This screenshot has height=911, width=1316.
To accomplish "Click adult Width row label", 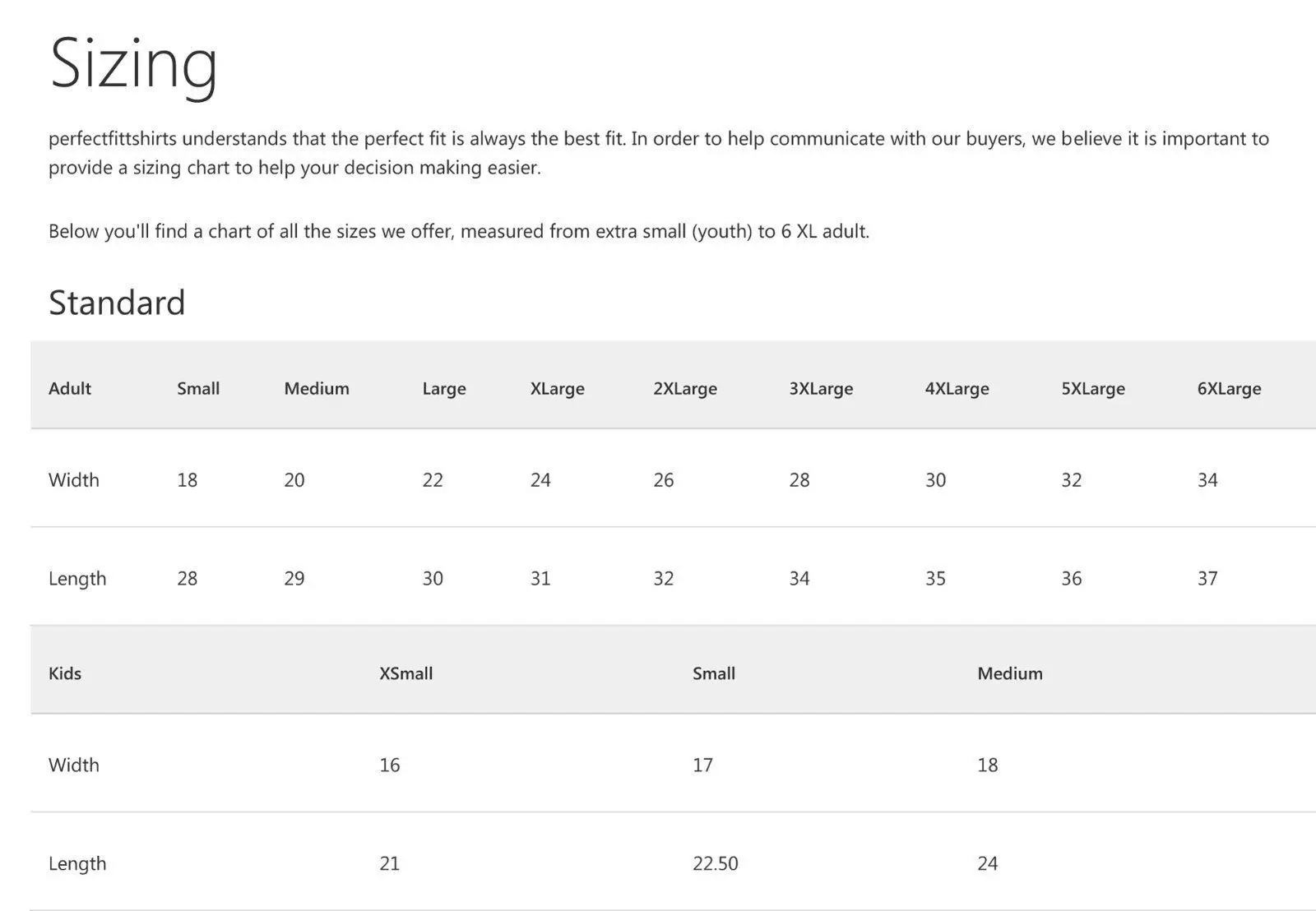I will [x=74, y=479].
